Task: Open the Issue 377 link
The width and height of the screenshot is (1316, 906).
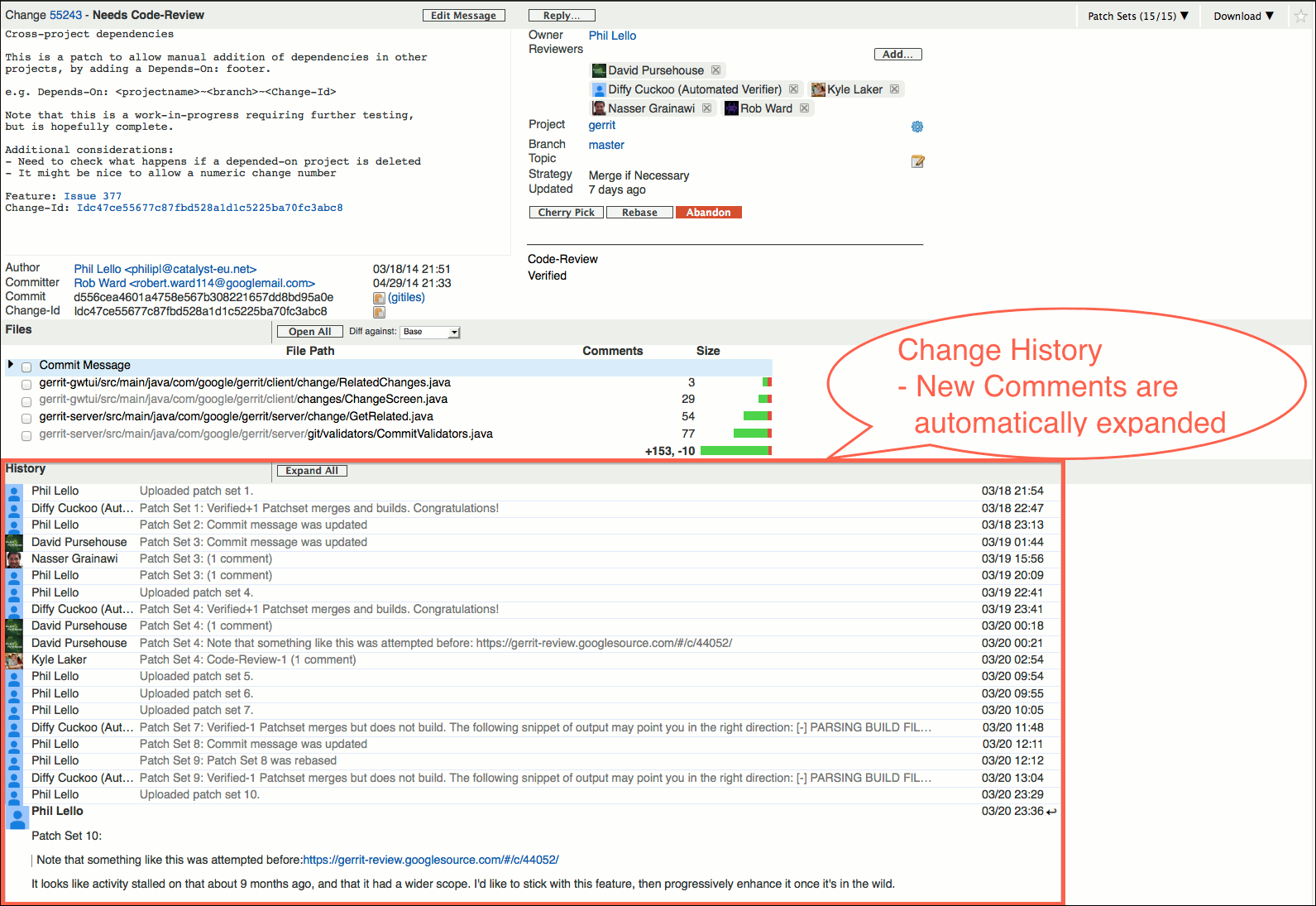Action: pos(93,196)
